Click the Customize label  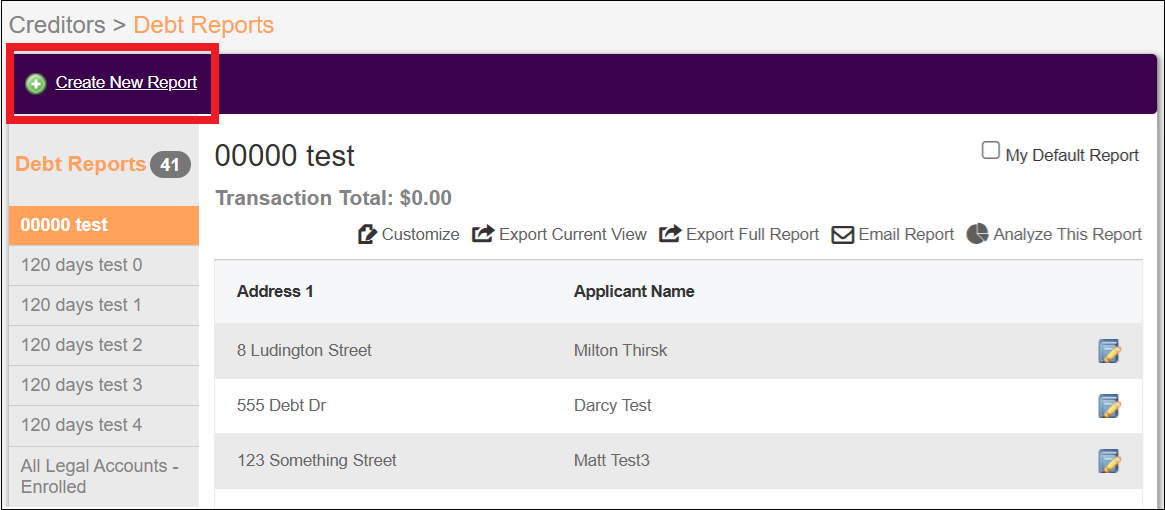click(x=421, y=235)
